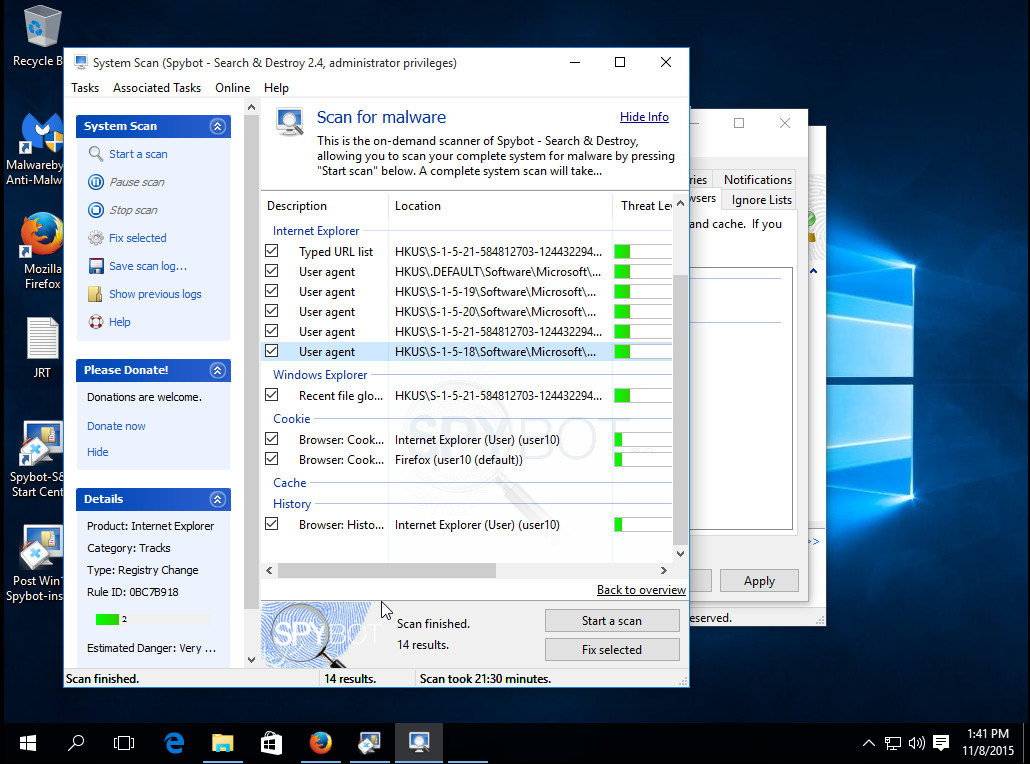
Task: Uncheck the Internet Explorer cookie row checkbox
Action: [271, 439]
